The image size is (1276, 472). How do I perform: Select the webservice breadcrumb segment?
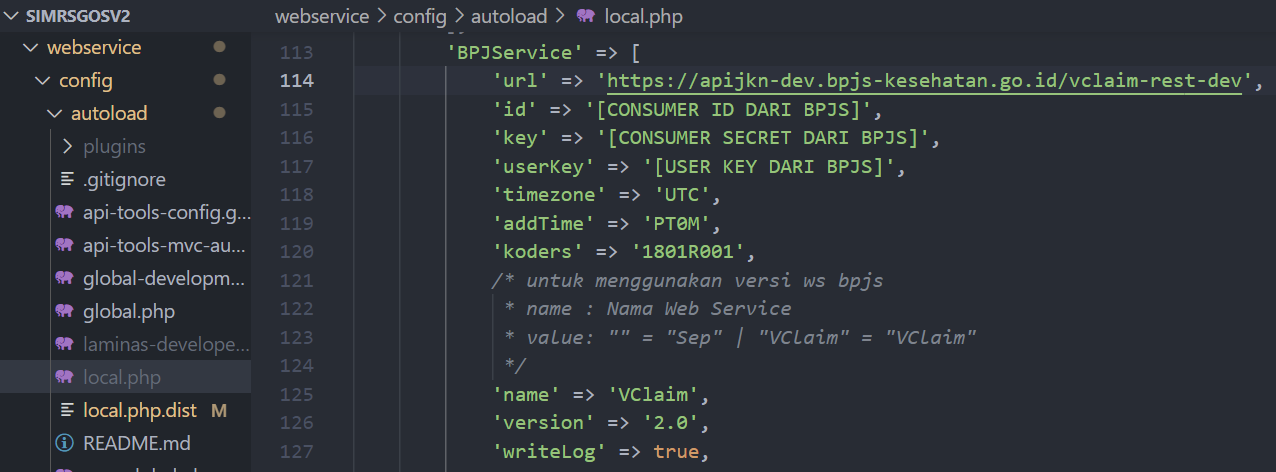point(314,17)
